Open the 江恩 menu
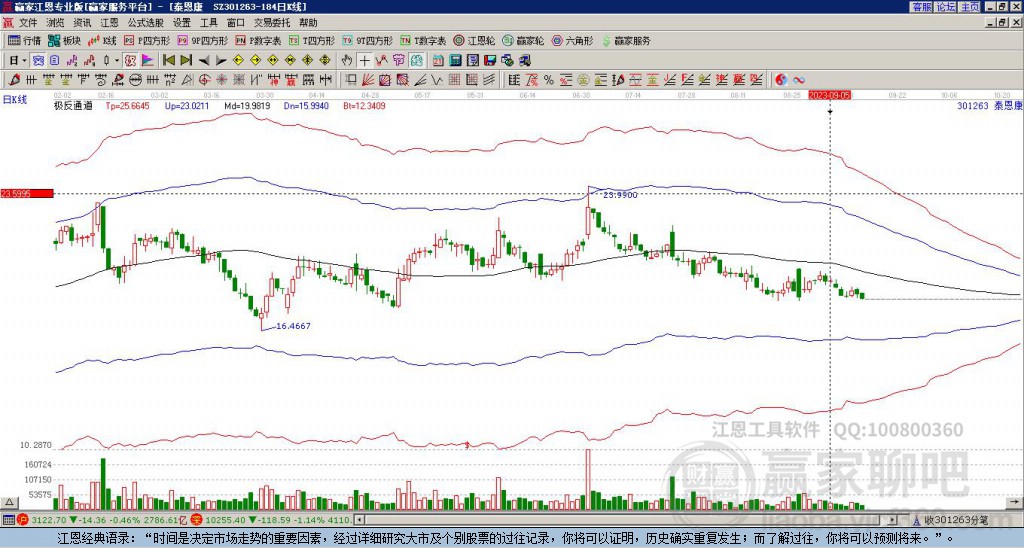The image size is (1024, 548). tap(110, 23)
